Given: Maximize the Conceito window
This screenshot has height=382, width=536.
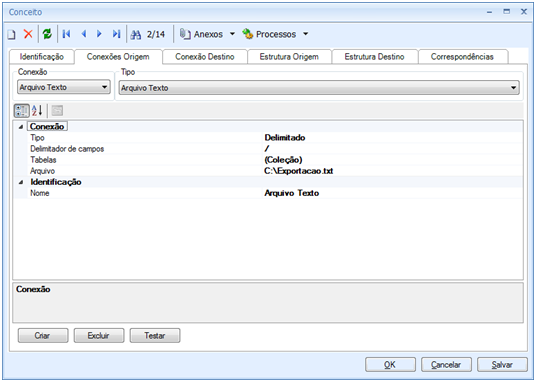Looking at the screenshot, I should point(507,12).
